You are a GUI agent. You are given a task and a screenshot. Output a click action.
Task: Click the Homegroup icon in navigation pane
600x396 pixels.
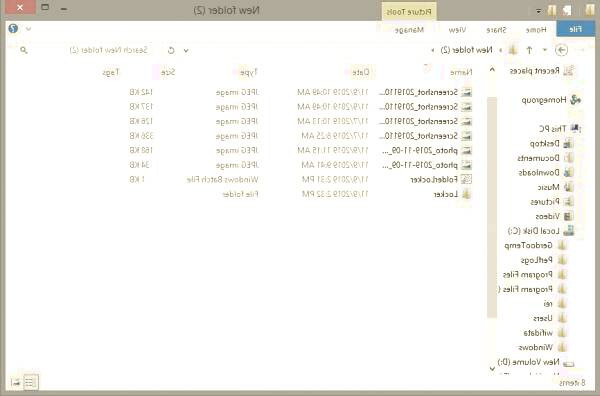pyautogui.click(x=575, y=100)
